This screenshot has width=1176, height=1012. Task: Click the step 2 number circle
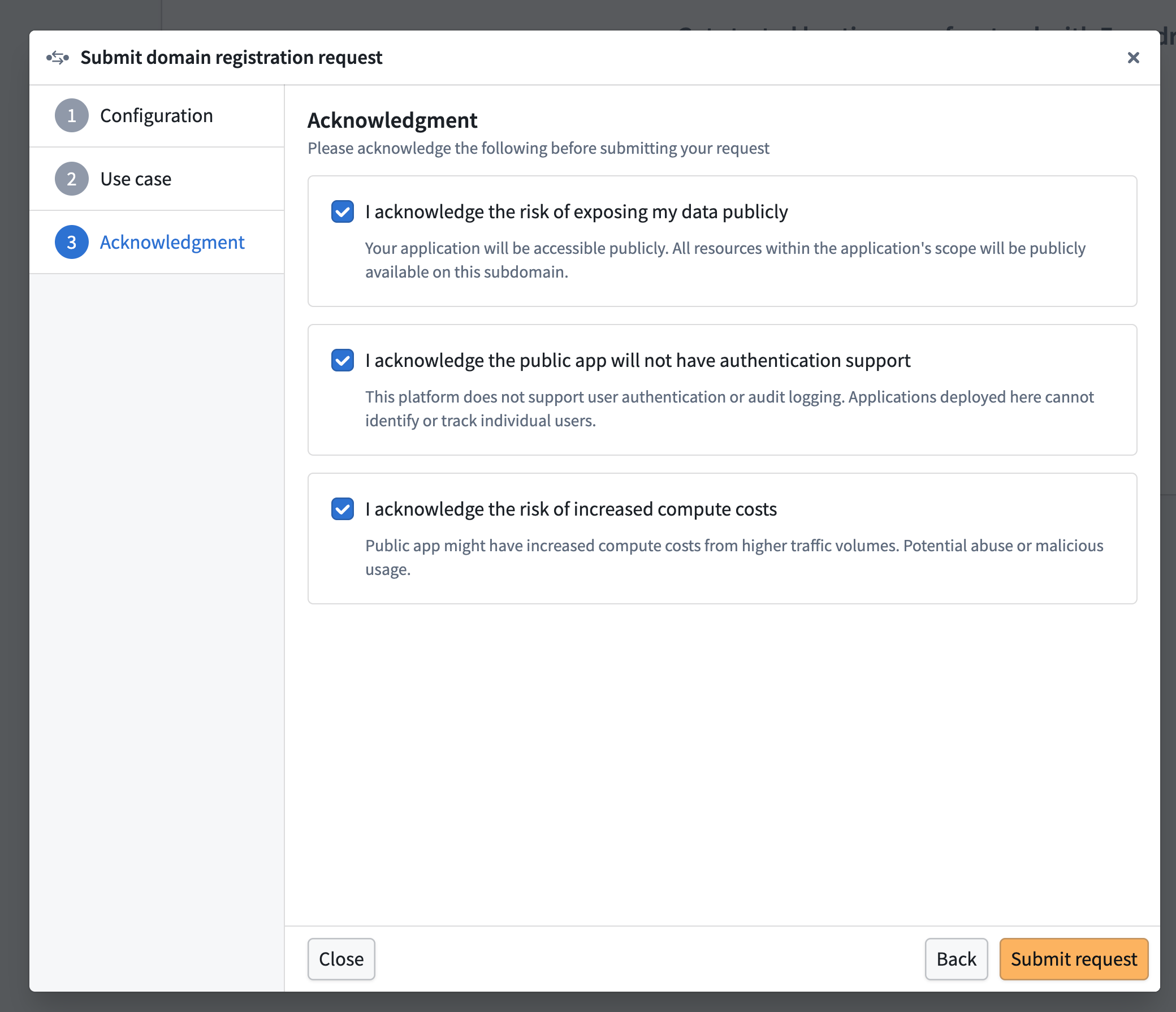coord(71,179)
